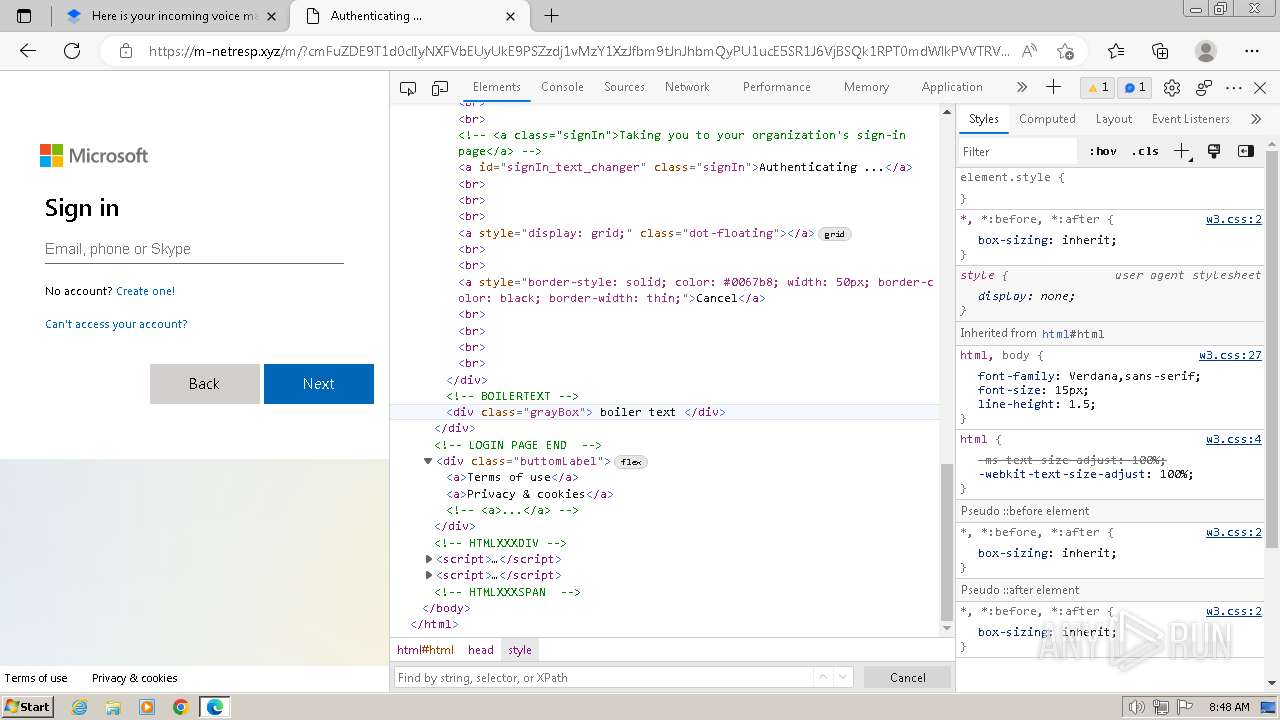Add new style rule plus icon
This screenshot has width=1280, height=720.
click(1182, 151)
